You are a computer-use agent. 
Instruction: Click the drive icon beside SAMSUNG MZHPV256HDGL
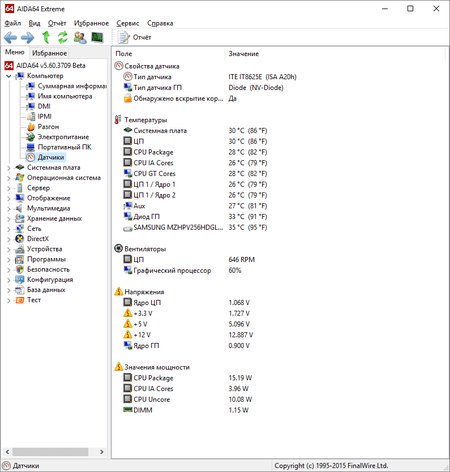[128, 228]
